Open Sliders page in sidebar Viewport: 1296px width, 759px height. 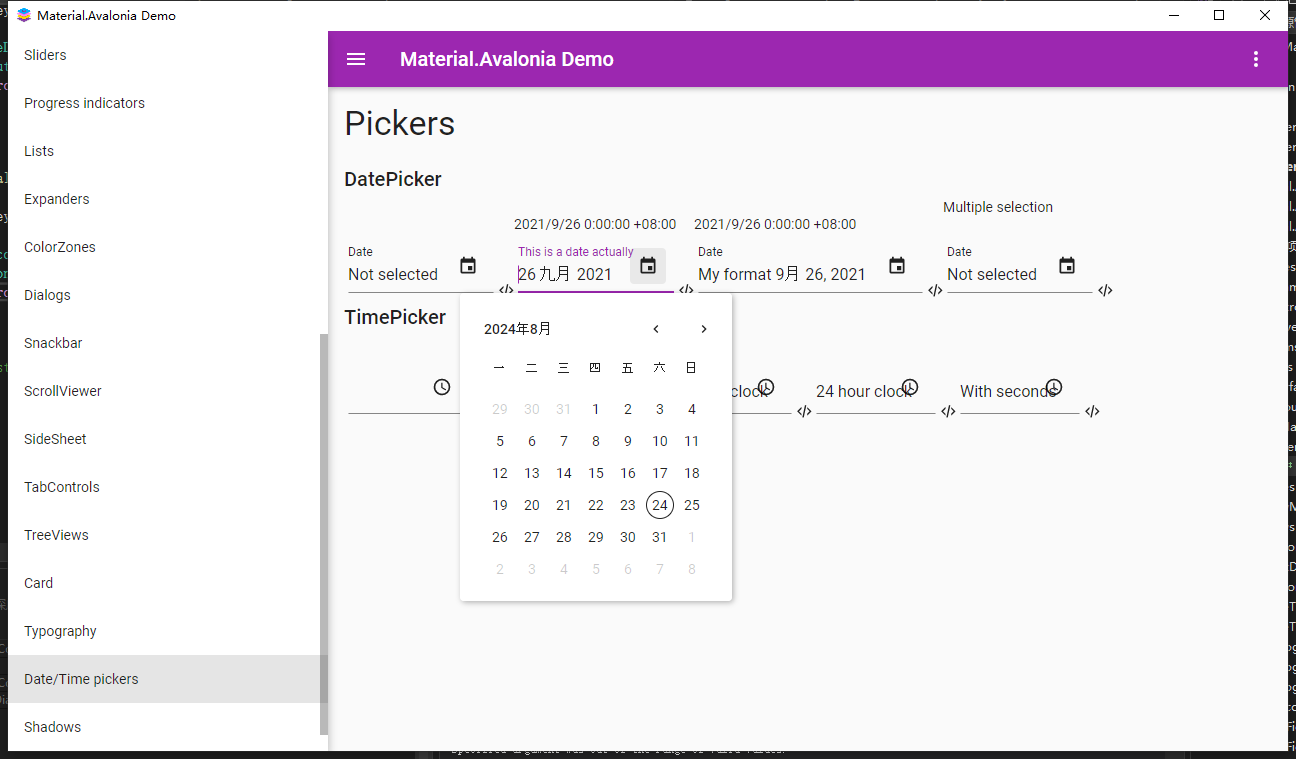(x=164, y=55)
